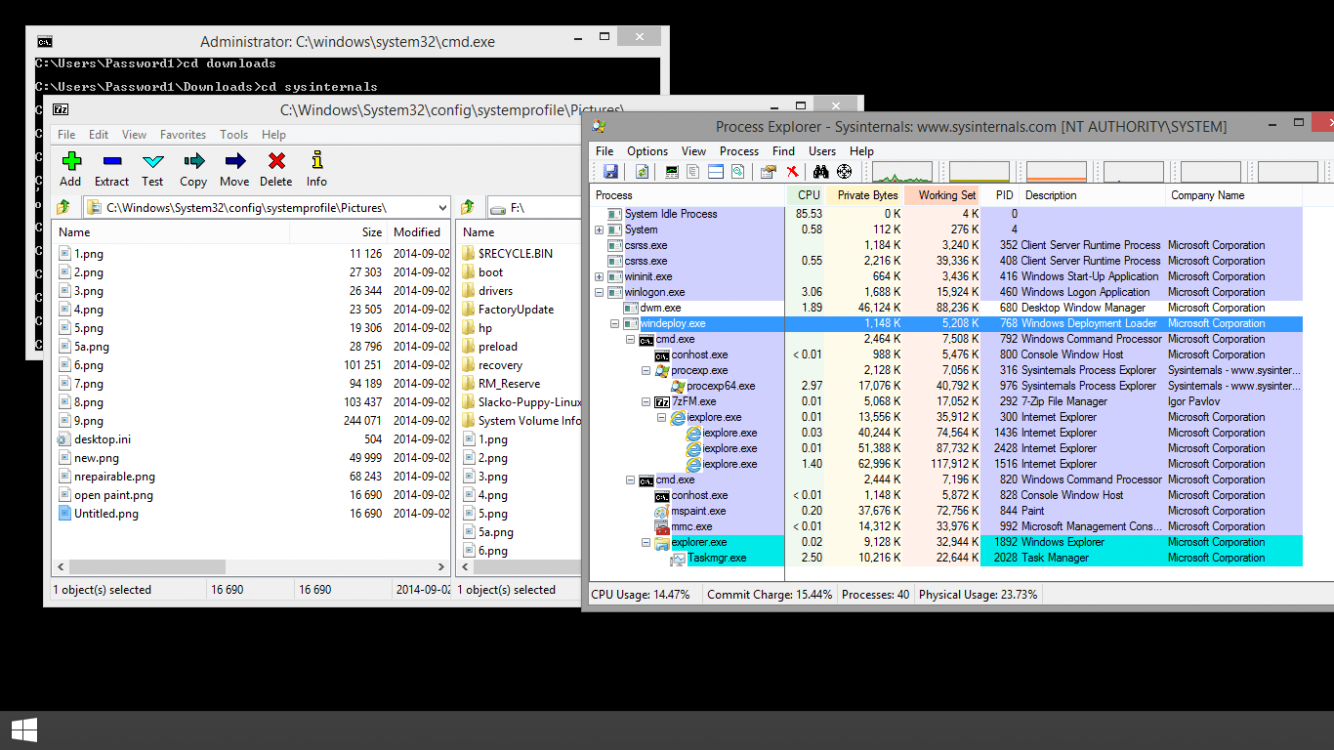
Task: Collapse the winlogon.exe process node
Action: (x=599, y=292)
